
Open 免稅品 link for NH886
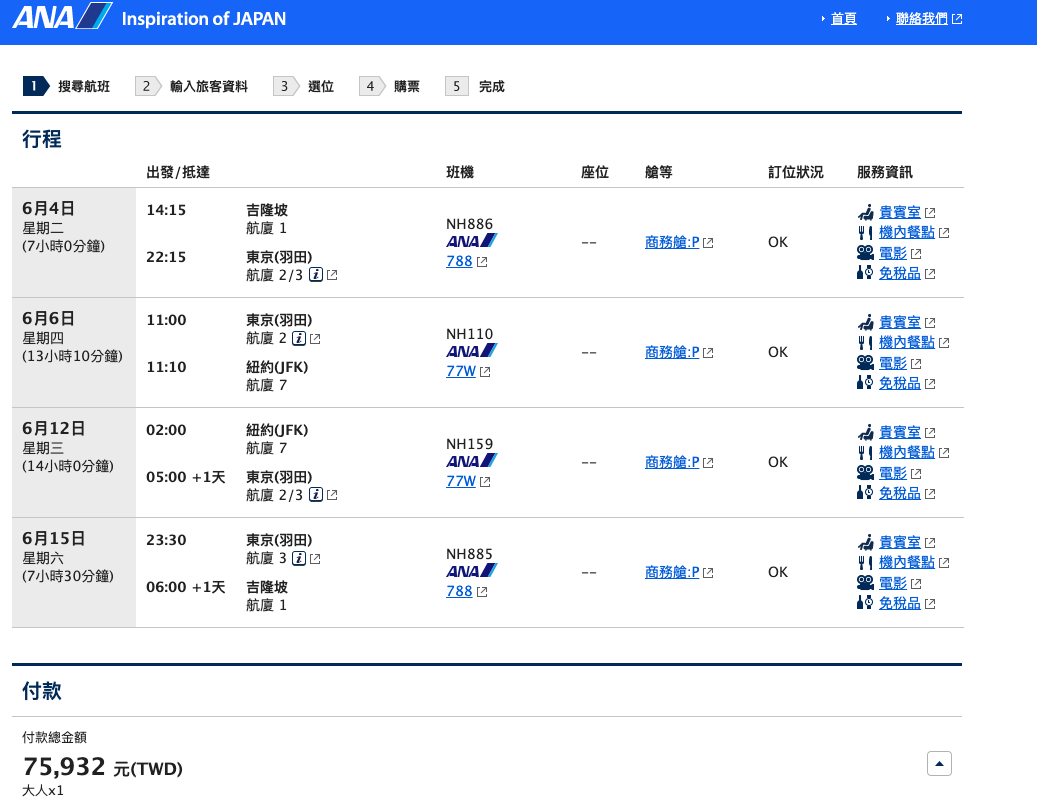tap(899, 273)
